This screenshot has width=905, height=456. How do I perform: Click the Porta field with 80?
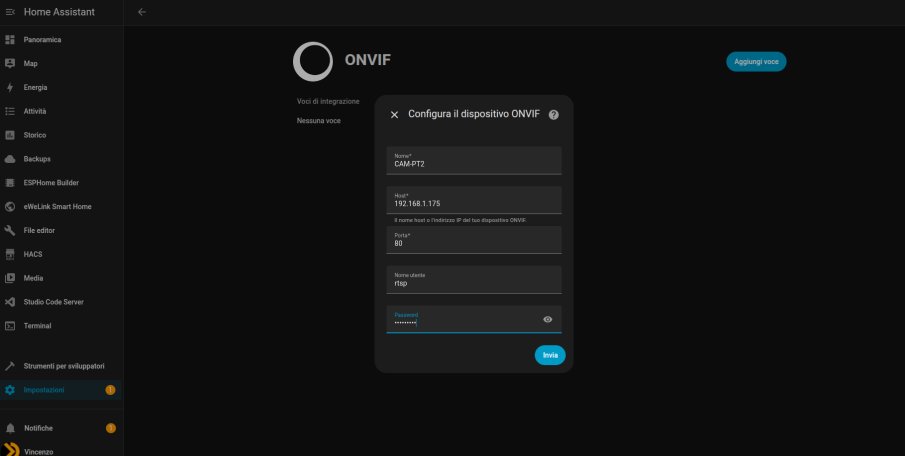(474, 240)
